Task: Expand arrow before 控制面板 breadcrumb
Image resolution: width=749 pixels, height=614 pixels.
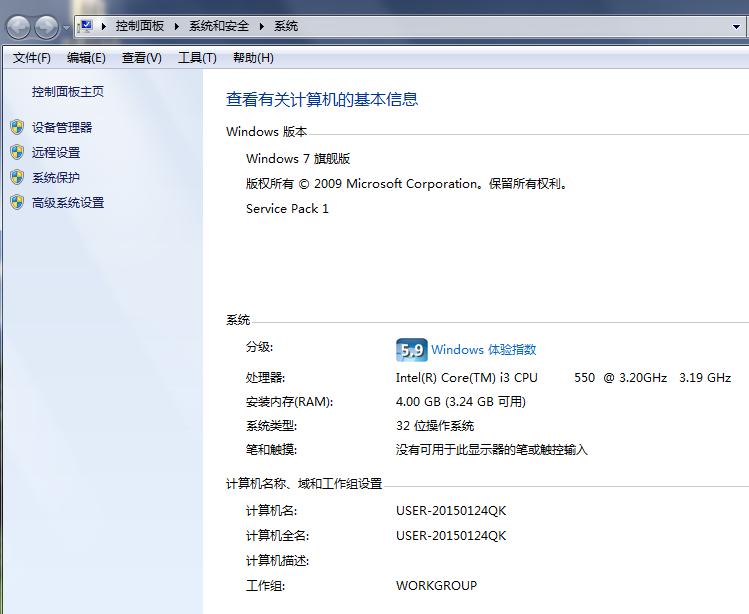Action: 103,26
